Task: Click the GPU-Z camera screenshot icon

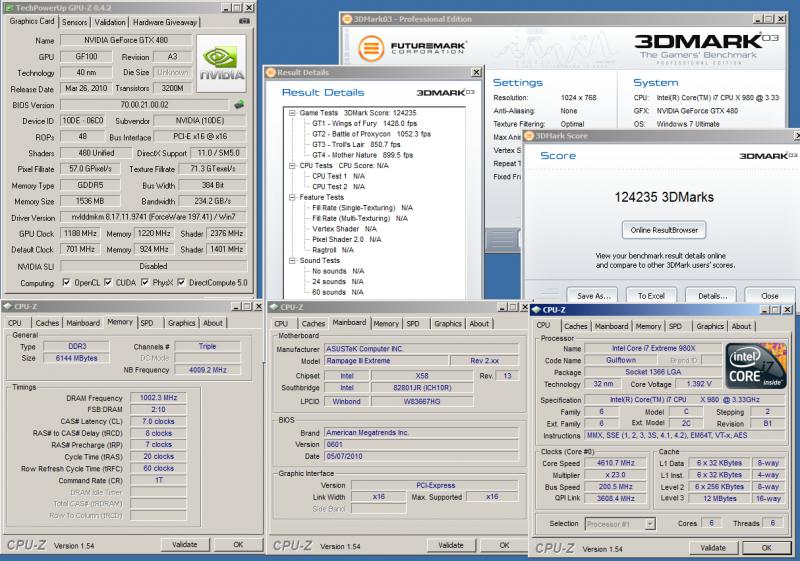Action: pyautogui.click(x=244, y=21)
